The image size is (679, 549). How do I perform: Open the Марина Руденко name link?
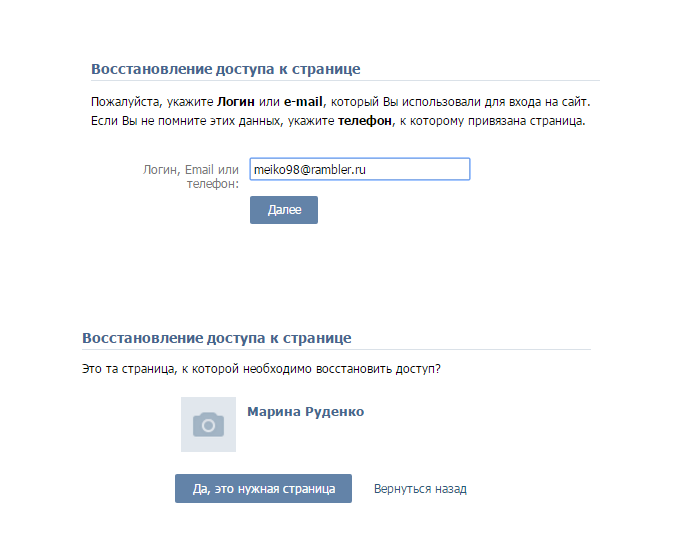click(305, 411)
